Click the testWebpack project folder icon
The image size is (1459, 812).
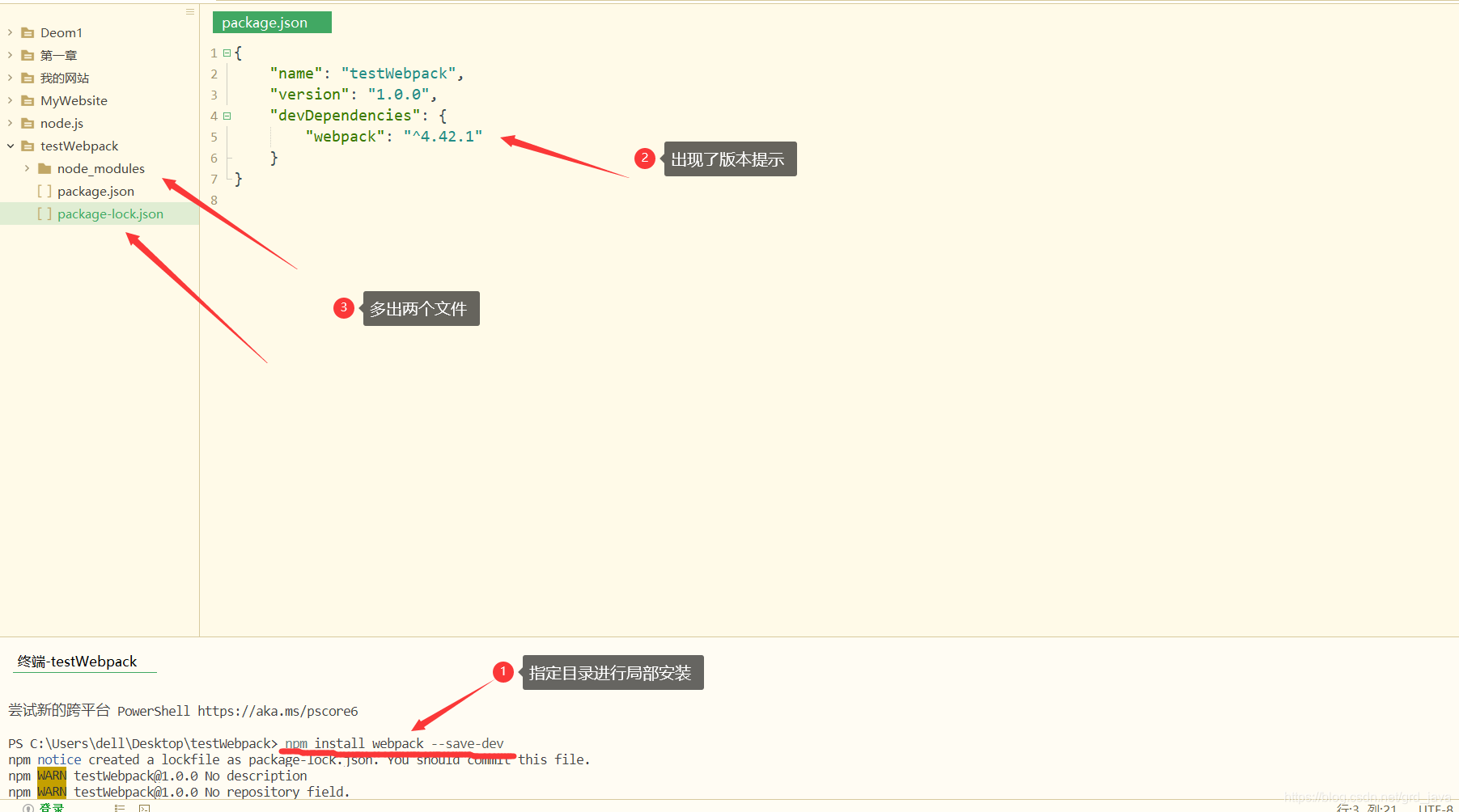pos(28,146)
